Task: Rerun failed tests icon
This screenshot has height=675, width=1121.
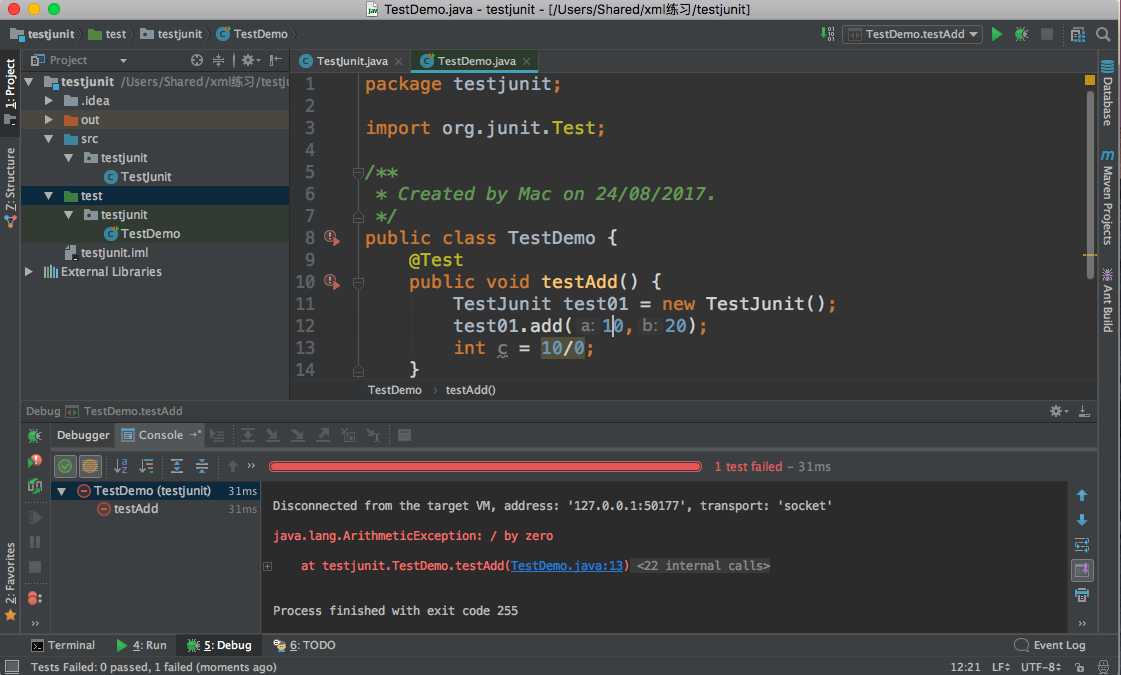Action: 34,461
